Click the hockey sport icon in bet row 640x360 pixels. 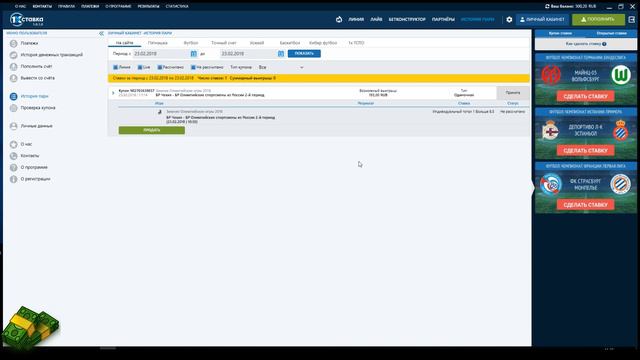tap(160, 112)
